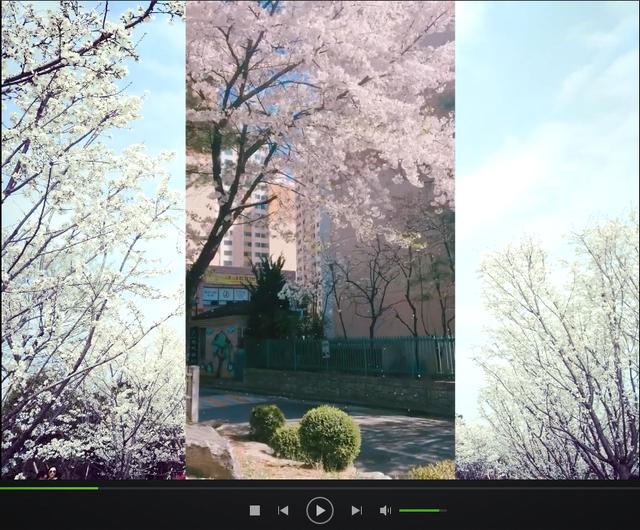Click the green fence in the video

tap(350, 355)
